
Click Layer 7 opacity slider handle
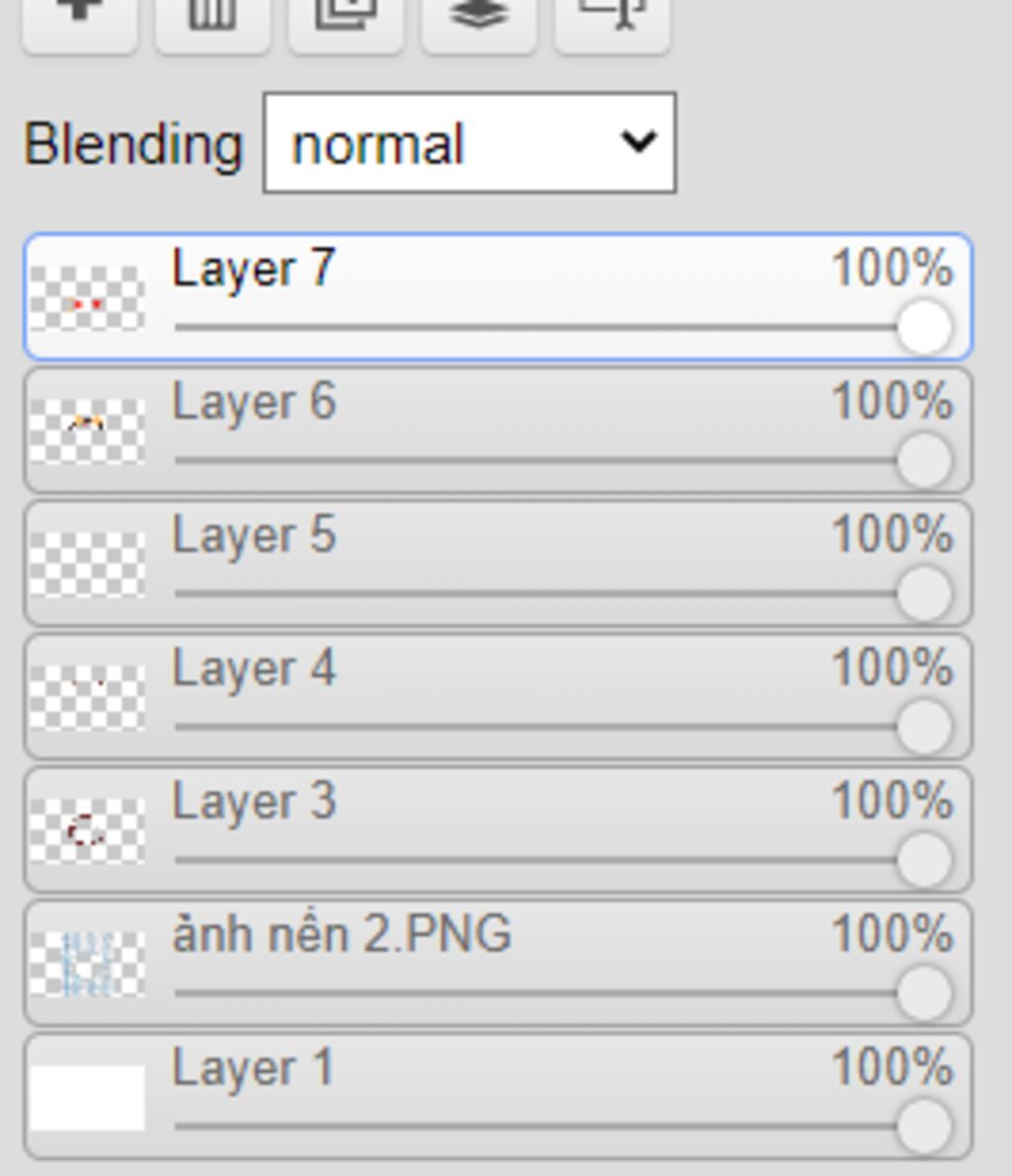(x=924, y=328)
